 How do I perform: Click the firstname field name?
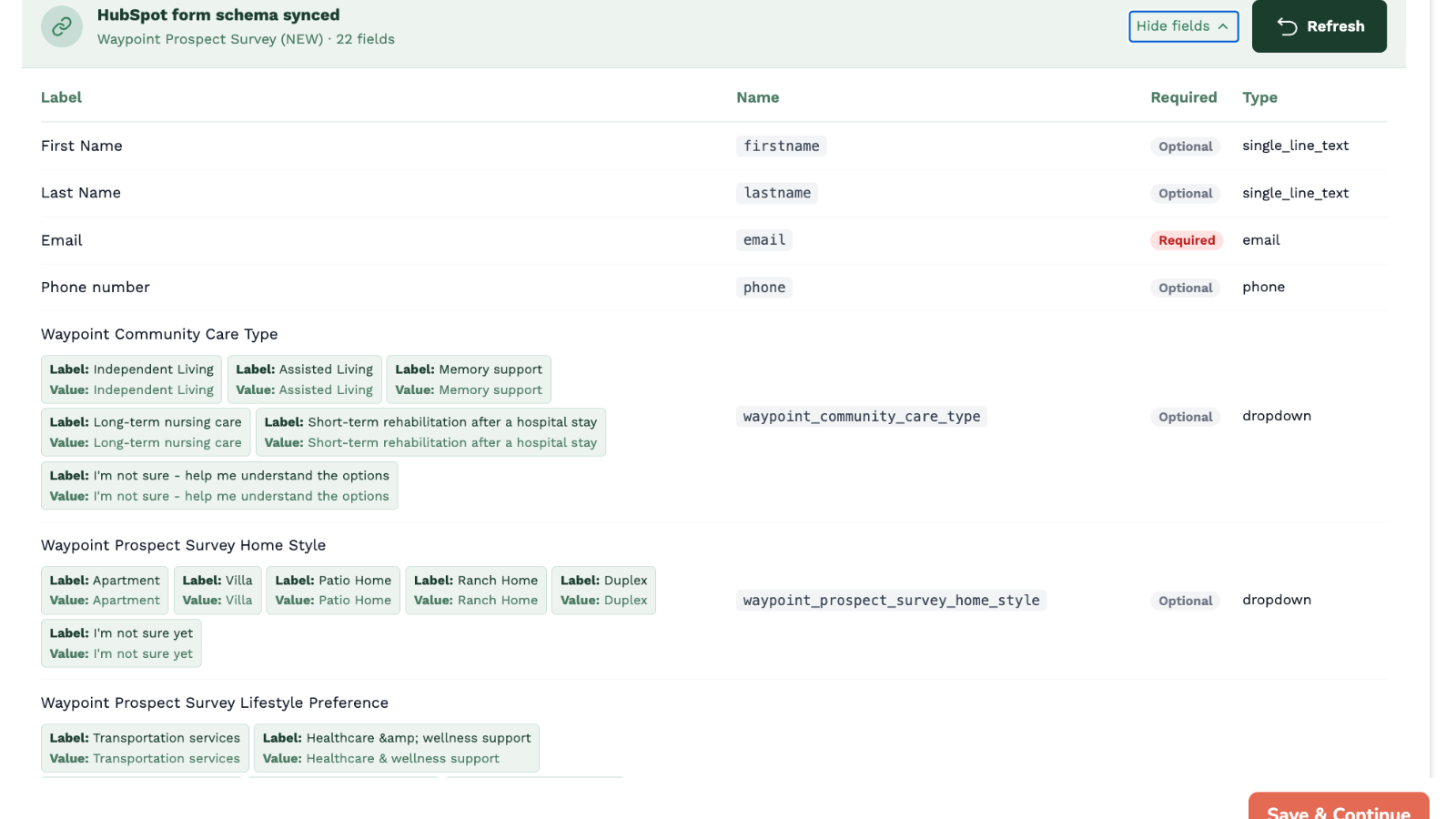click(x=781, y=146)
